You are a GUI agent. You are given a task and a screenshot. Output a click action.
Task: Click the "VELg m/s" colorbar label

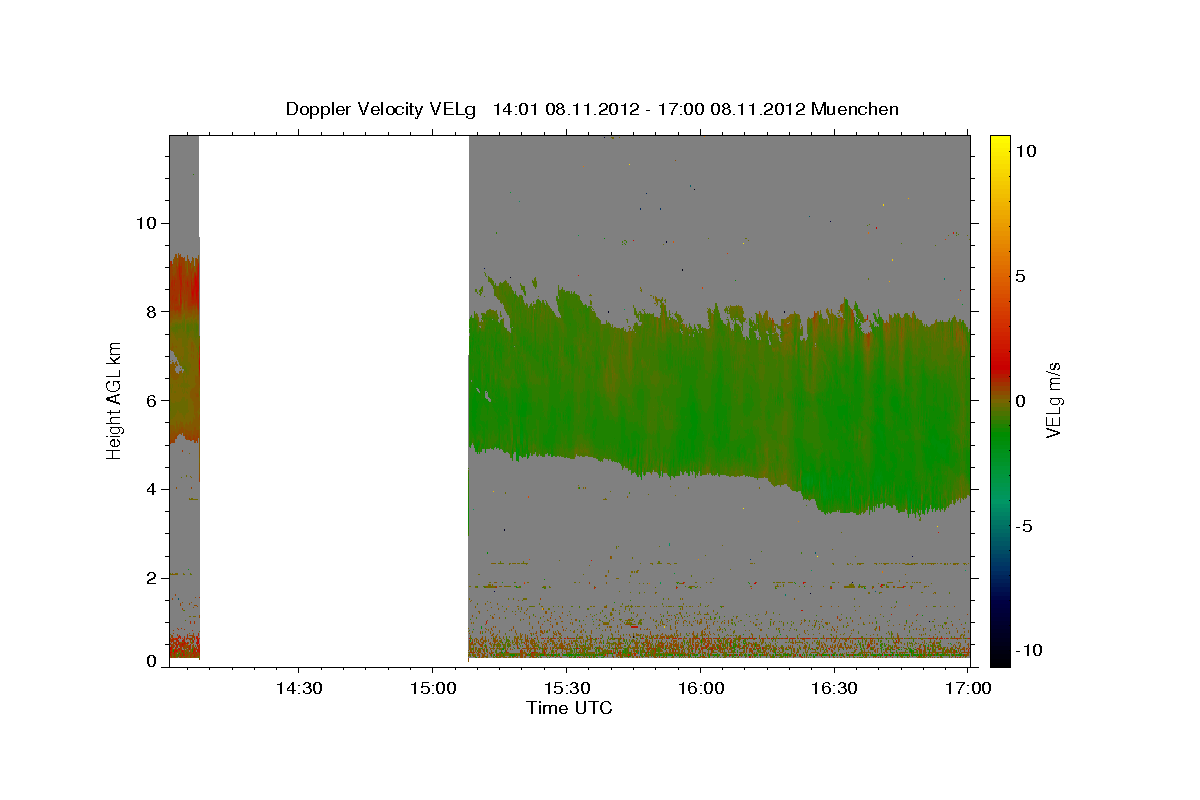click(x=1053, y=399)
